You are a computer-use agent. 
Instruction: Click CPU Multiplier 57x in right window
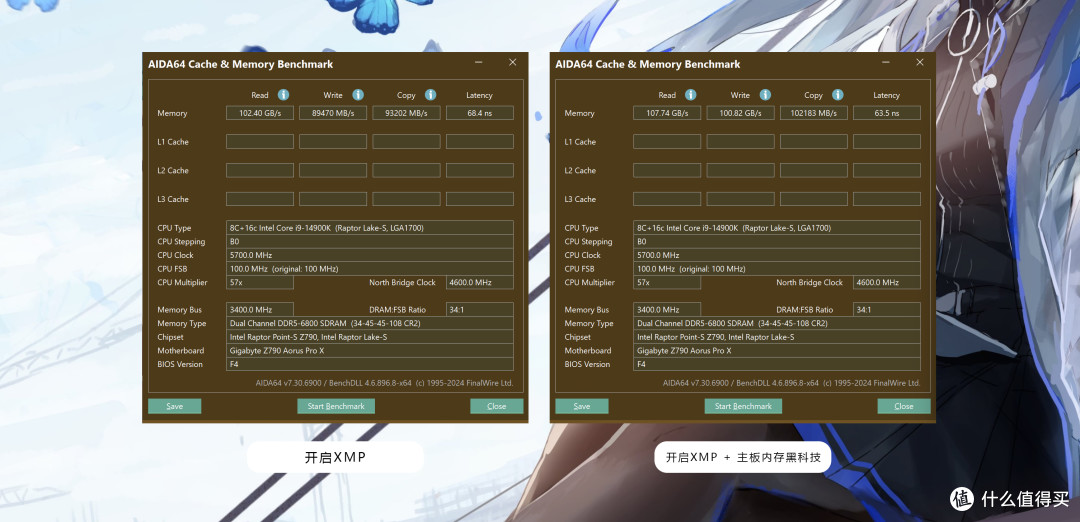point(667,282)
